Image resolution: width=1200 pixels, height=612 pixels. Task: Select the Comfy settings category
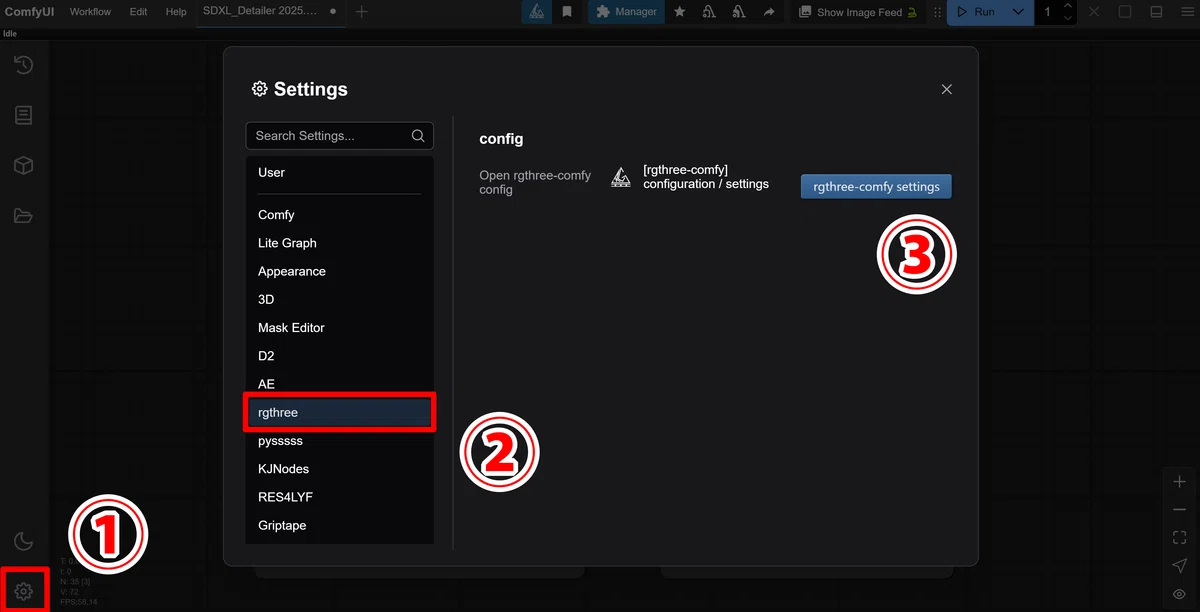[339, 215]
